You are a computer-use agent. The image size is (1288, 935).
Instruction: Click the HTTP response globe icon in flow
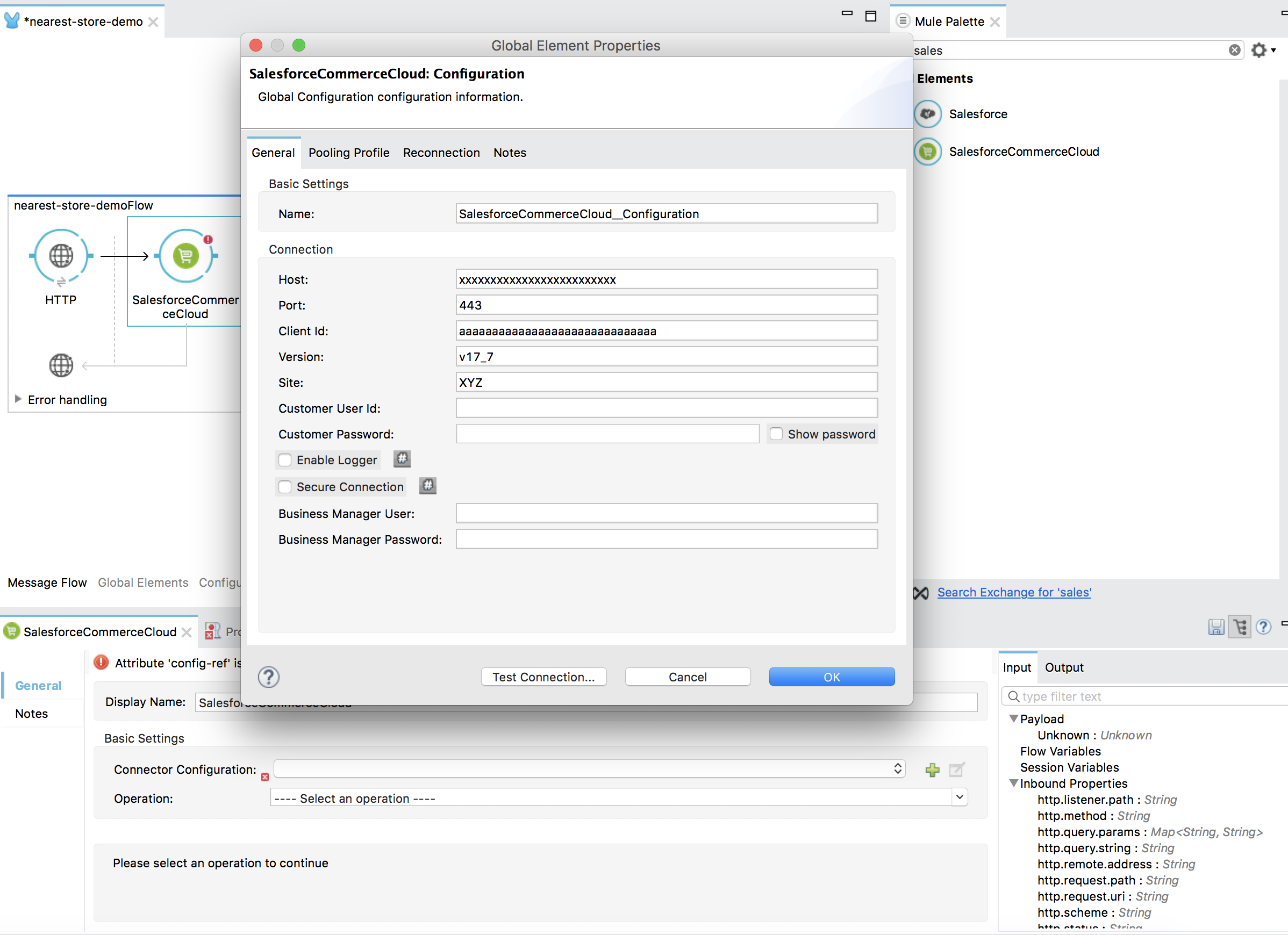(x=61, y=365)
